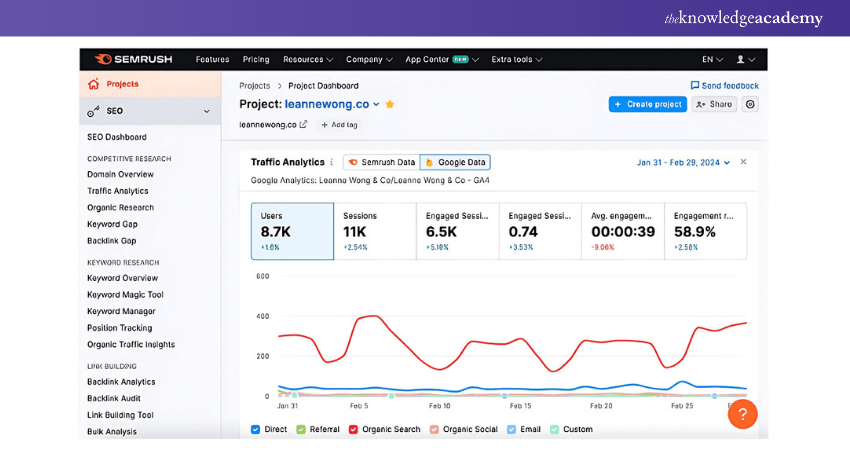Open Keyword Magic Tool in sidebar
The width and height of the screenshot is (850, 450).
tap(125, 295)
